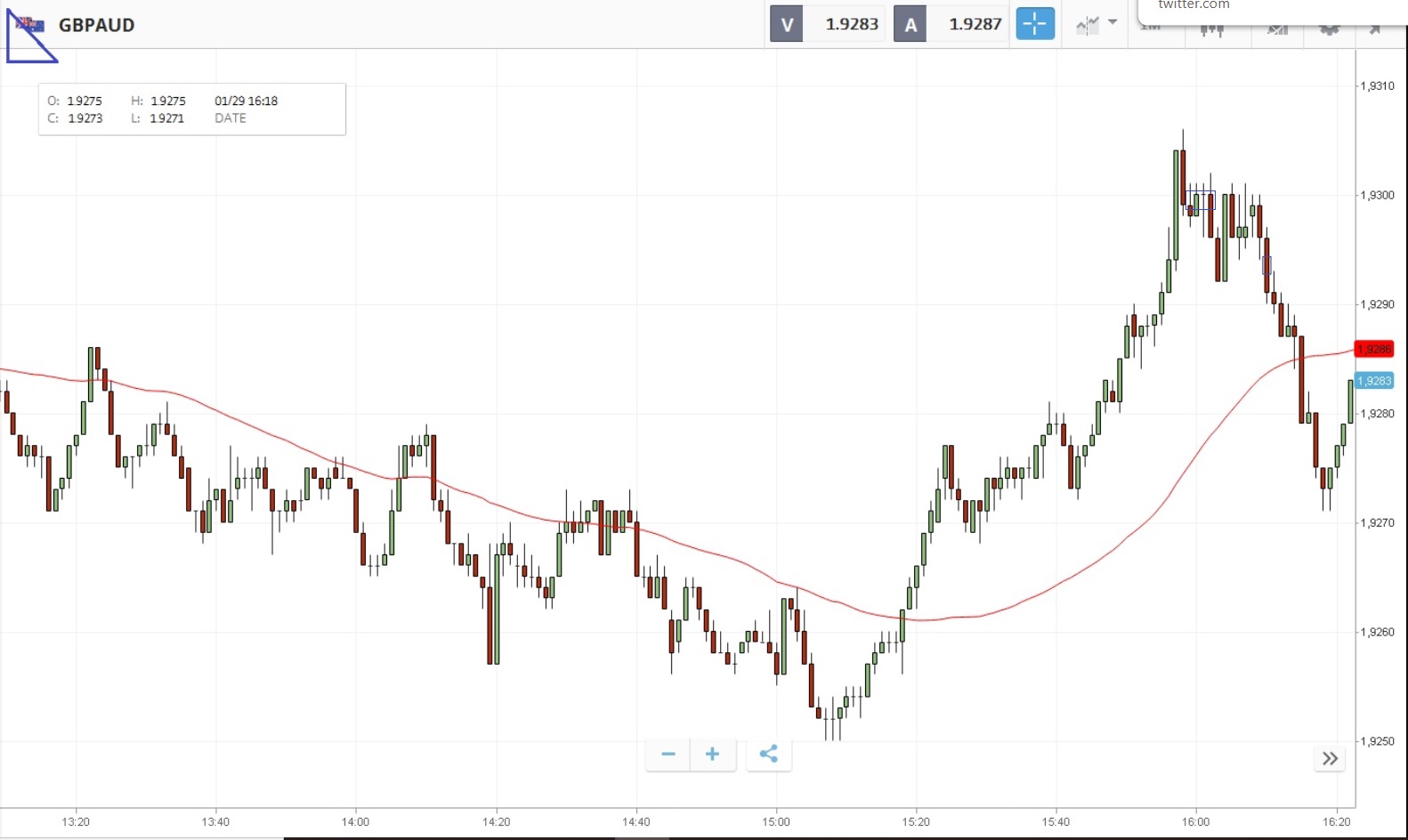Screen dimensions: 1408x840
Task: Zoom in the chart with plus
Action: click(x=712, y=755)
